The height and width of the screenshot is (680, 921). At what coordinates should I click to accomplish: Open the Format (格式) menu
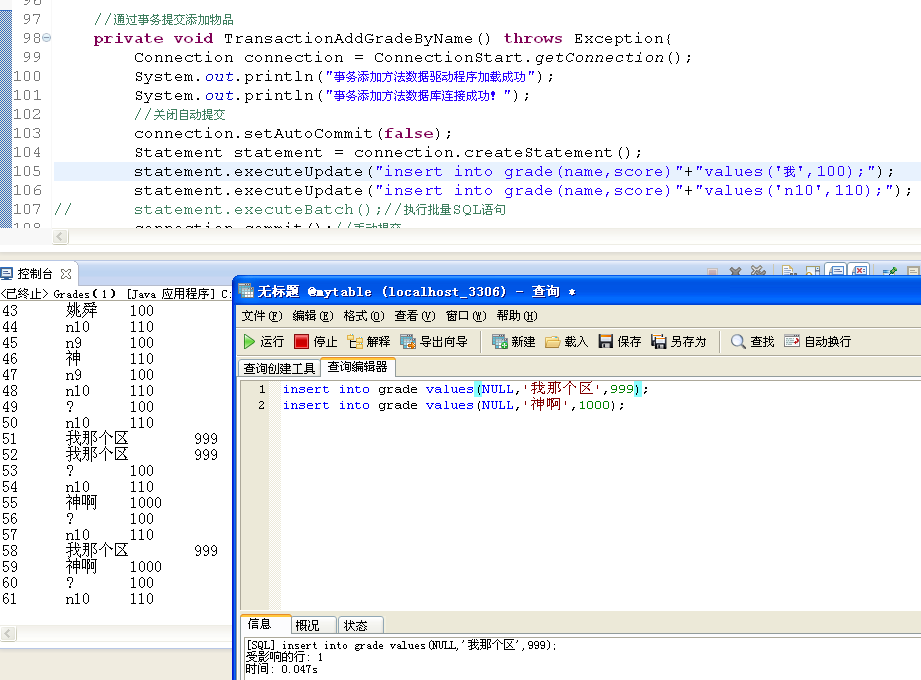pyautogui.click(x=364, y=316)
